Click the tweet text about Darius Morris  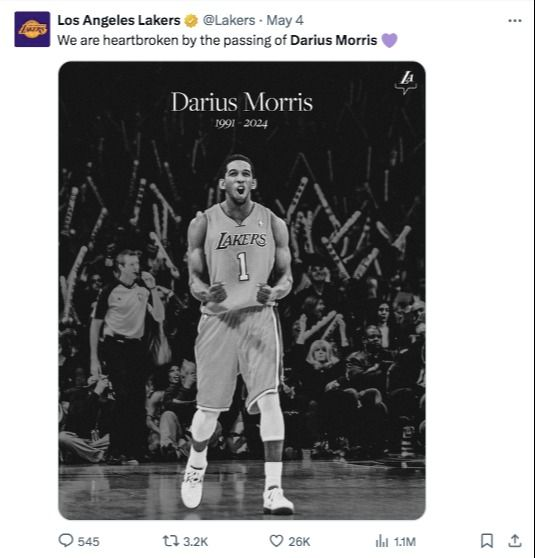[217, 40]
